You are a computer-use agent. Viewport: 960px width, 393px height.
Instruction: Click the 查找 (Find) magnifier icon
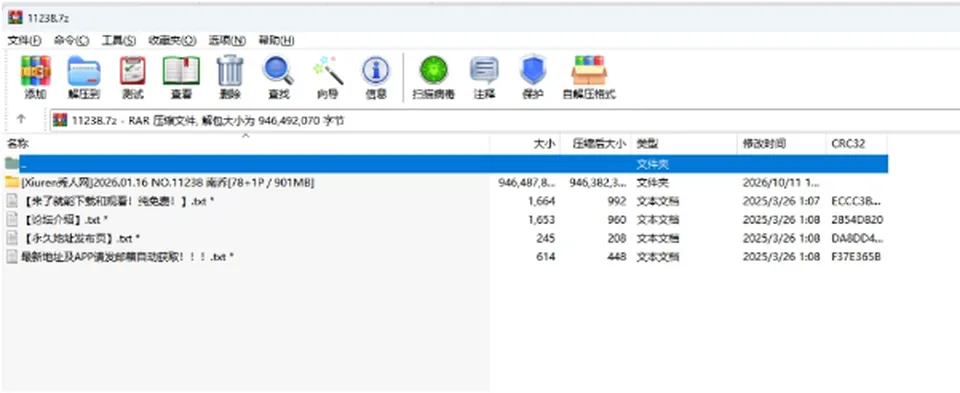(x=278, y=70)
